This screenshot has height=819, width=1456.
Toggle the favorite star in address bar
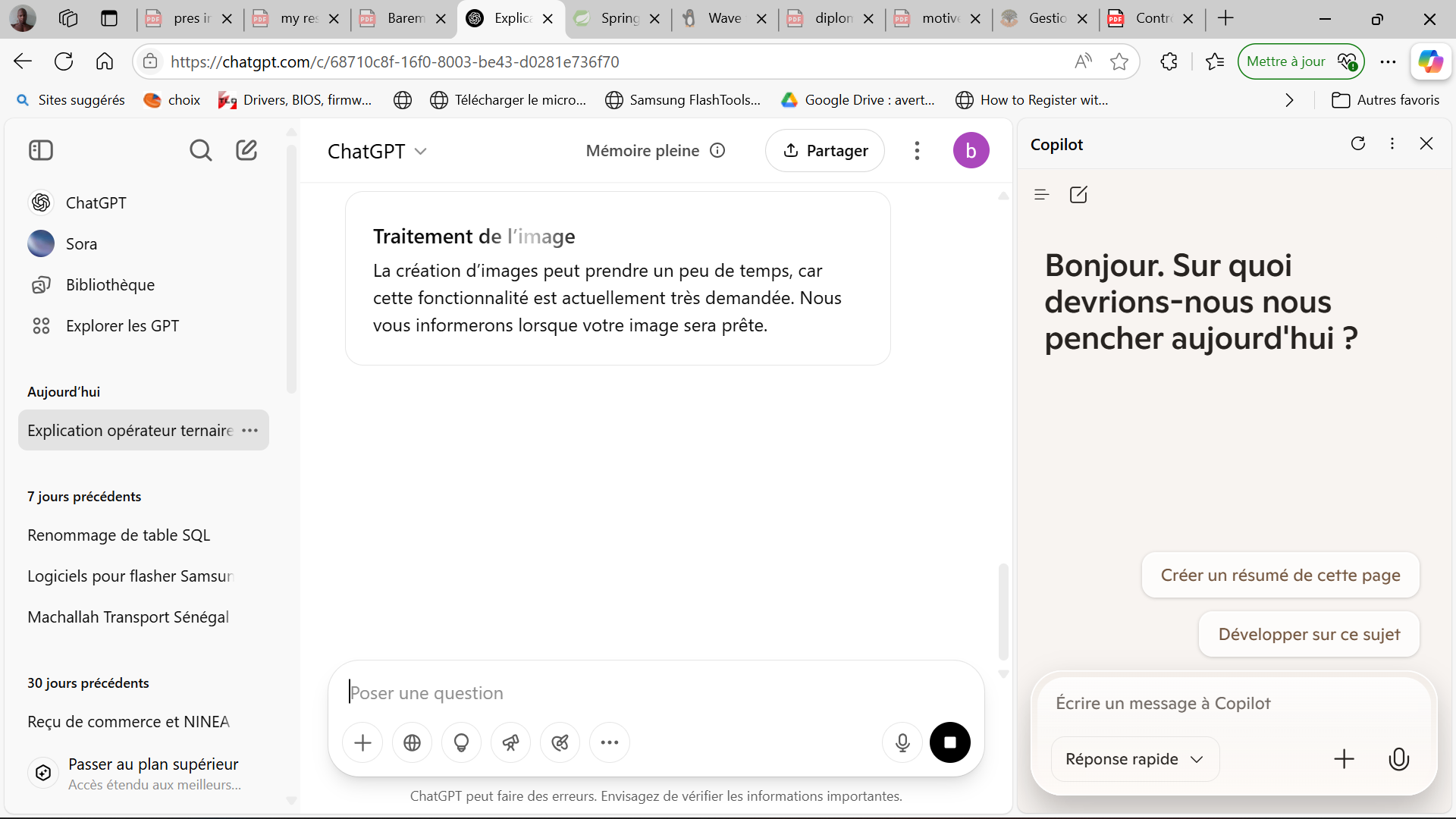[1119, 62]
